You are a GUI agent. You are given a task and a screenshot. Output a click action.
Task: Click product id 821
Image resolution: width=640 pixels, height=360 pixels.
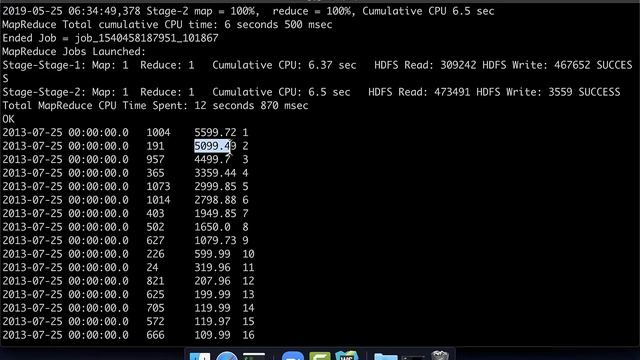(x=155, y=281)
